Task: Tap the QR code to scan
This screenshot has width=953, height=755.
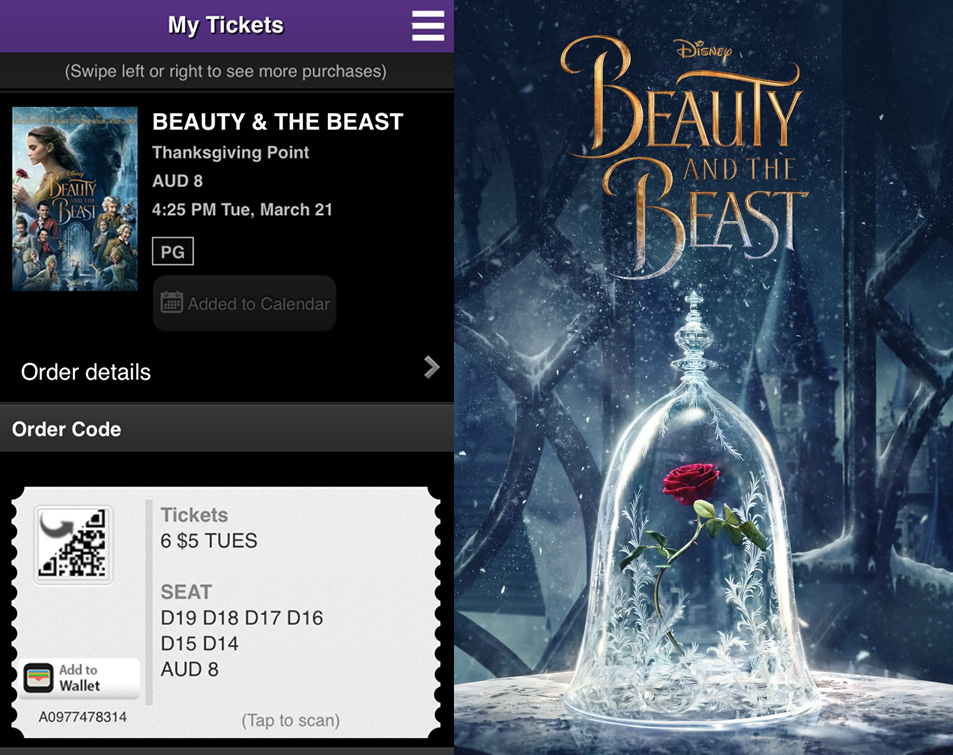Action: tap(73, 545)
